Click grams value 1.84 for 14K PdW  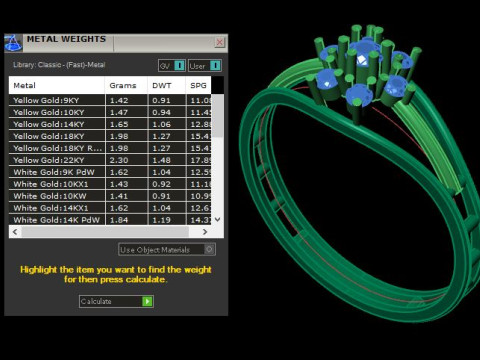coord(119,220)
